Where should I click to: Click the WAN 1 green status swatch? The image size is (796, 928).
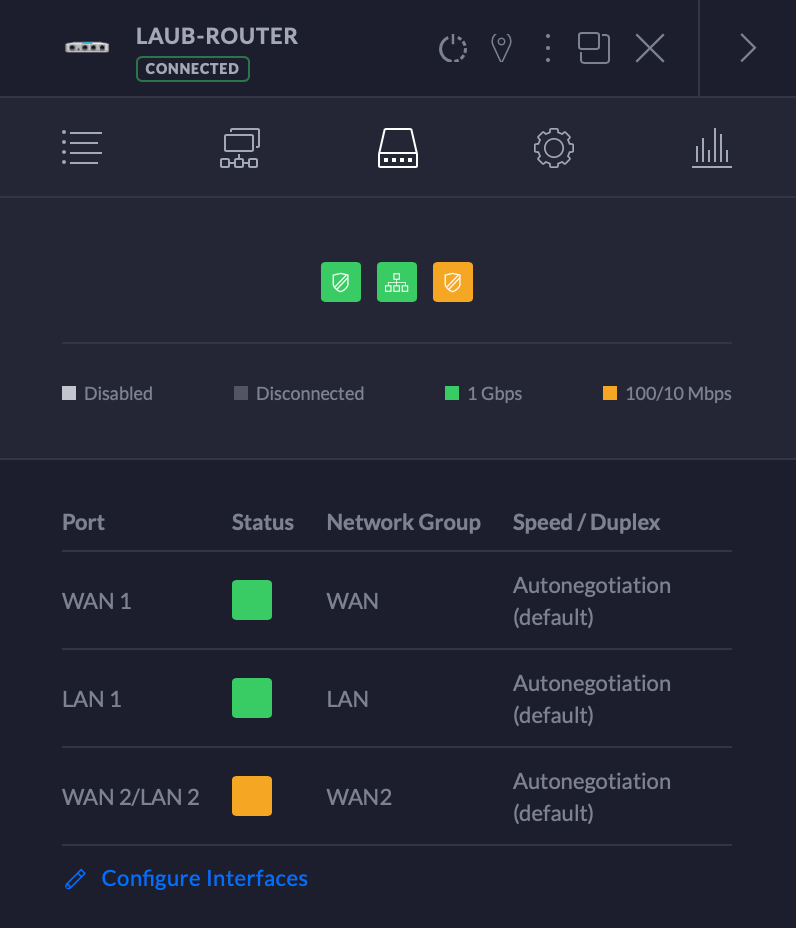[252, 600]
